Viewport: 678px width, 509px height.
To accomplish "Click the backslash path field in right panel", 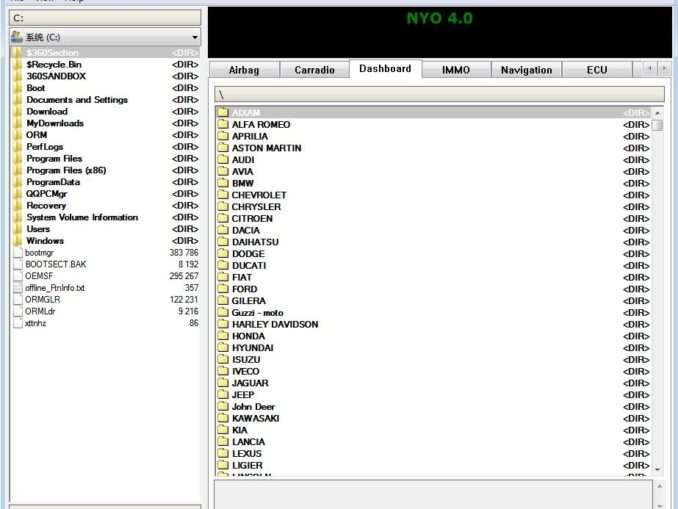I will 439,94.
